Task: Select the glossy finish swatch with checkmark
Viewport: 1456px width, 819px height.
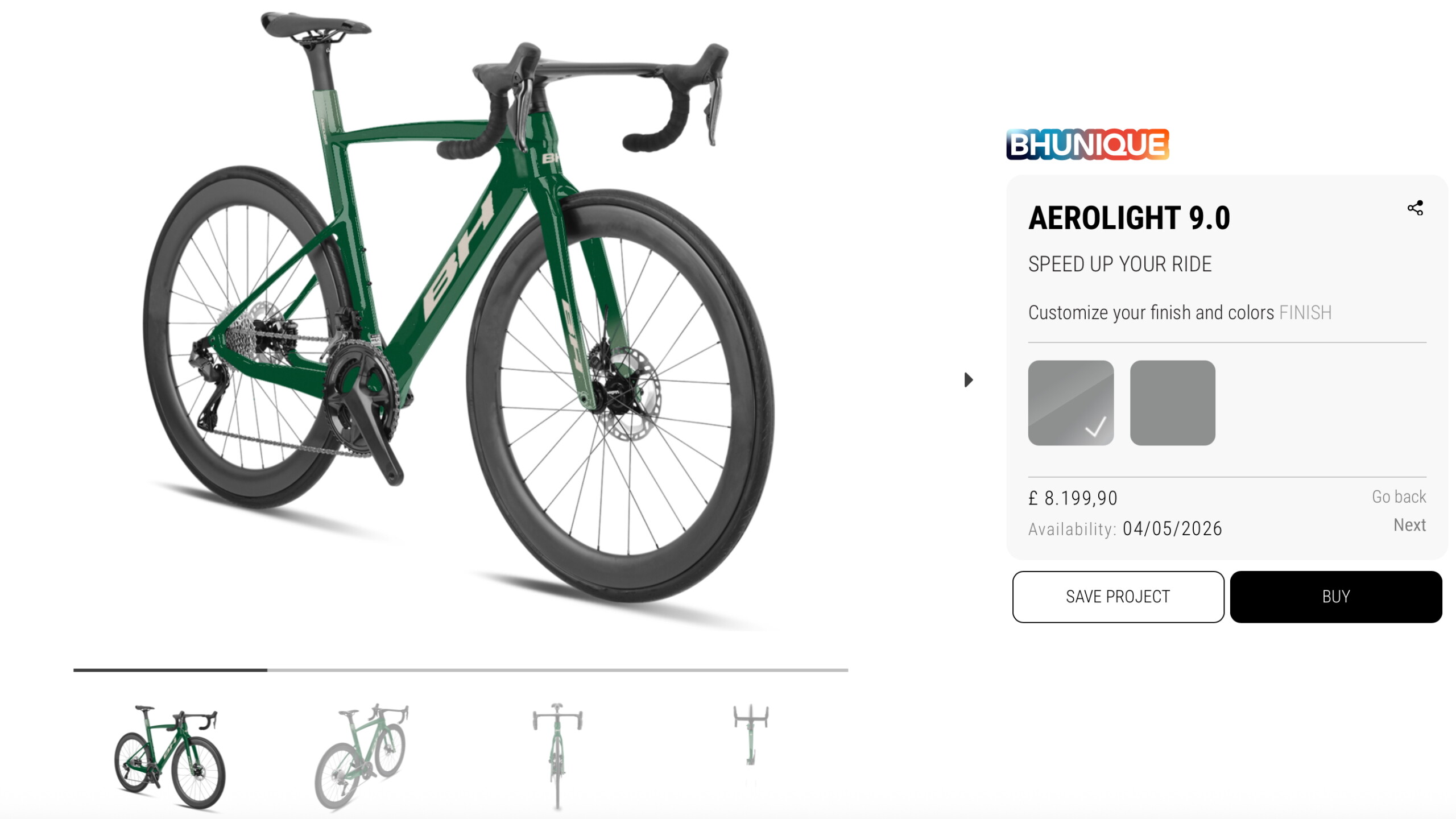Action: (1071, 403)
